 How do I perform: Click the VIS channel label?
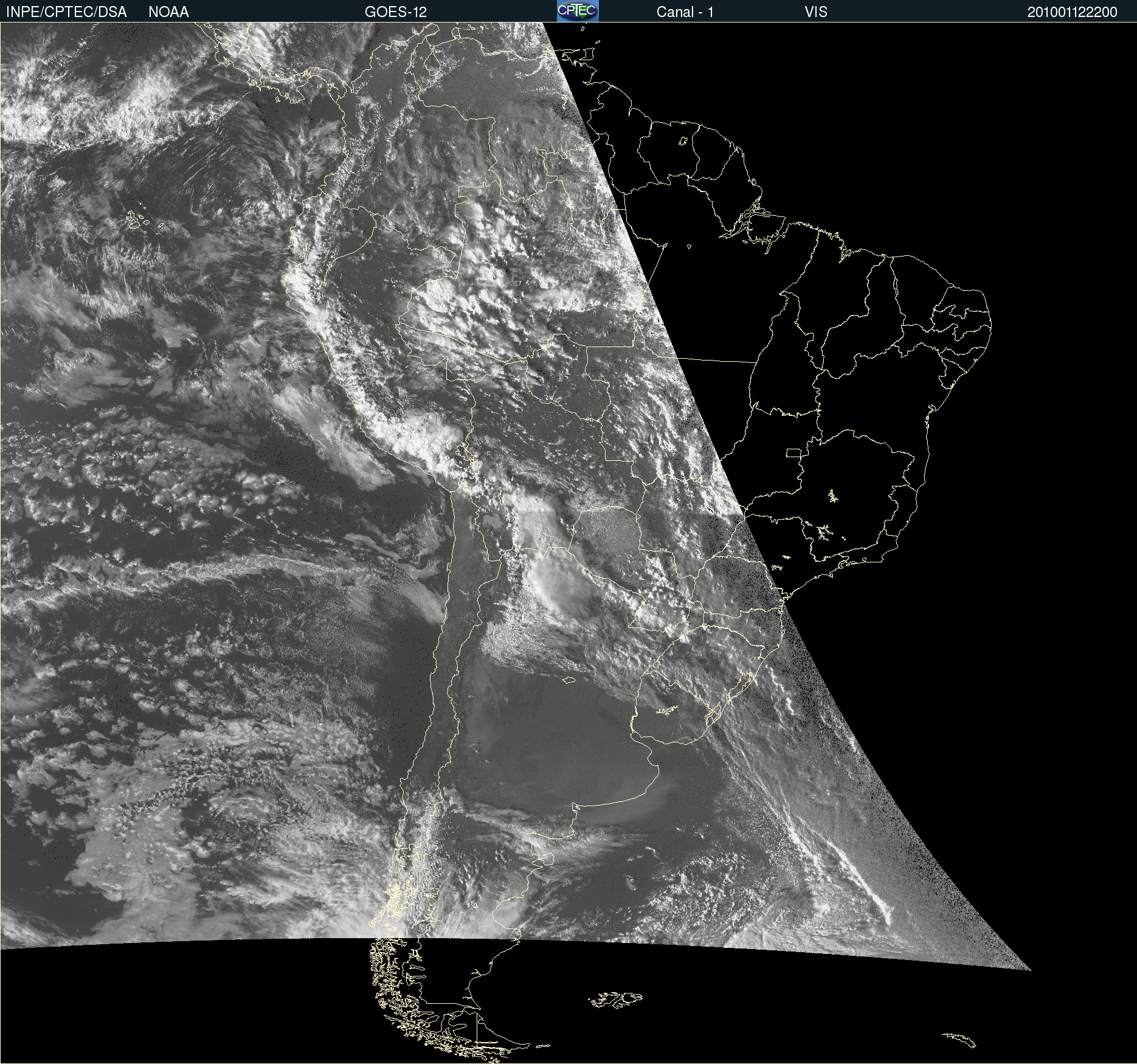[x=816, y=12]
